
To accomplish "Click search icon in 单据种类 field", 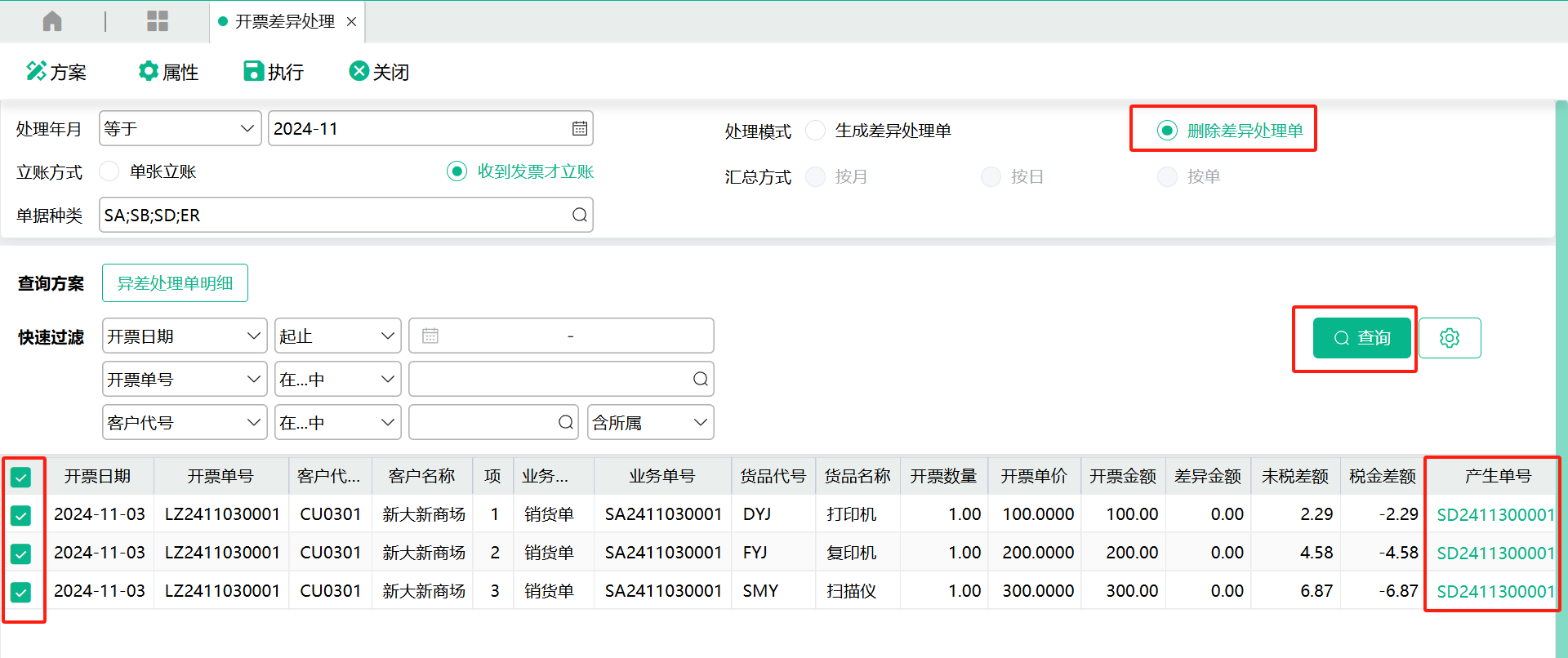I will pyautogui.click(x=580, y=215).
